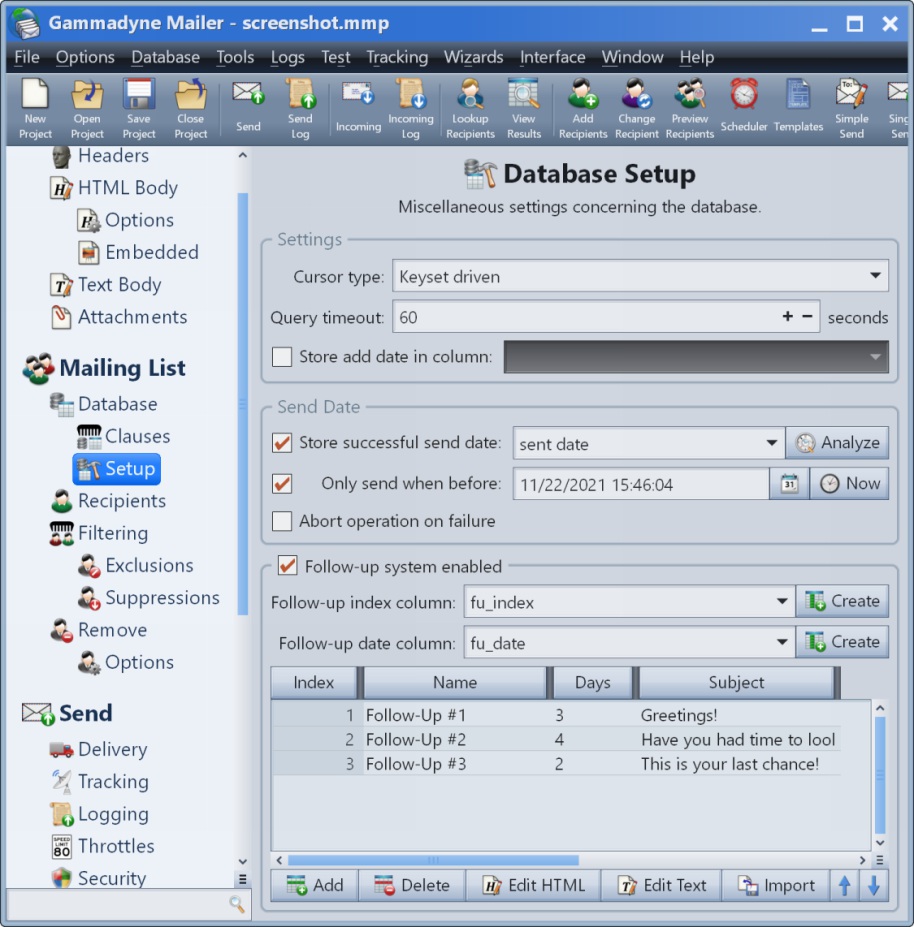The height and width of the screenshot is (927, 914).
Task: Open the Cursor type dropdown
Action: (640, 276)
